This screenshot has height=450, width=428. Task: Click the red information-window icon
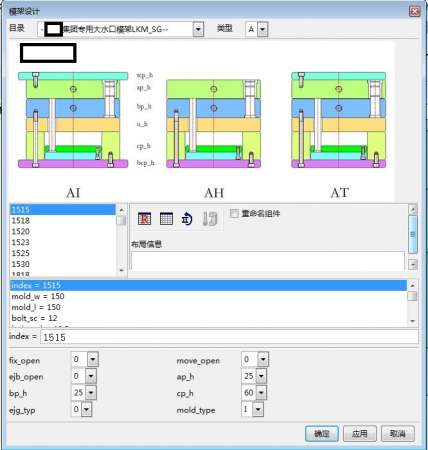[x=144, y=219]
